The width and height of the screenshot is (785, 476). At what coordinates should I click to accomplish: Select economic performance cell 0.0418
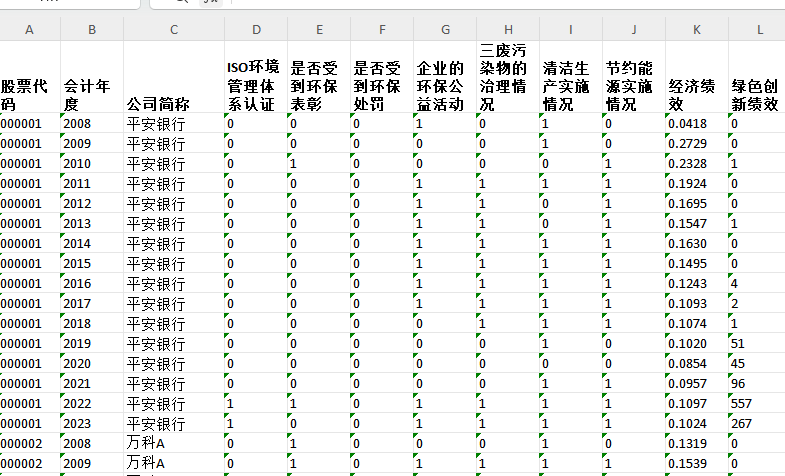coord(697,123)
